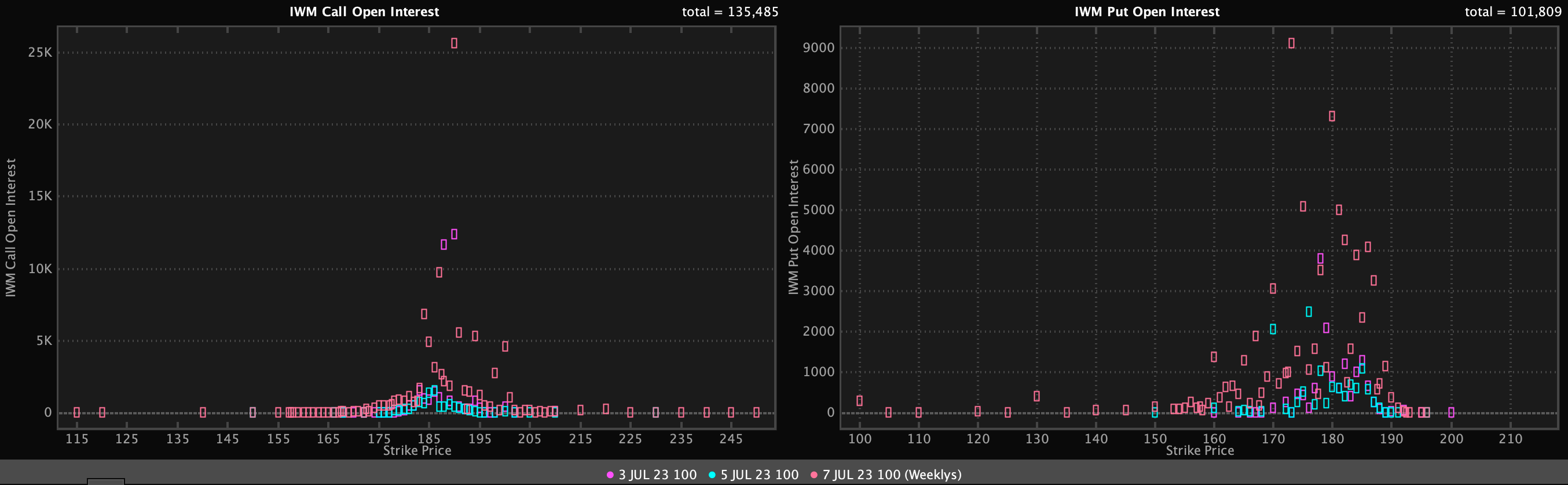Image resolution: width=1568 pixels, height=485 pixels.
Task: Click the put chart's "Strike Price" axis label
Action: click(x=1200, y=450)
